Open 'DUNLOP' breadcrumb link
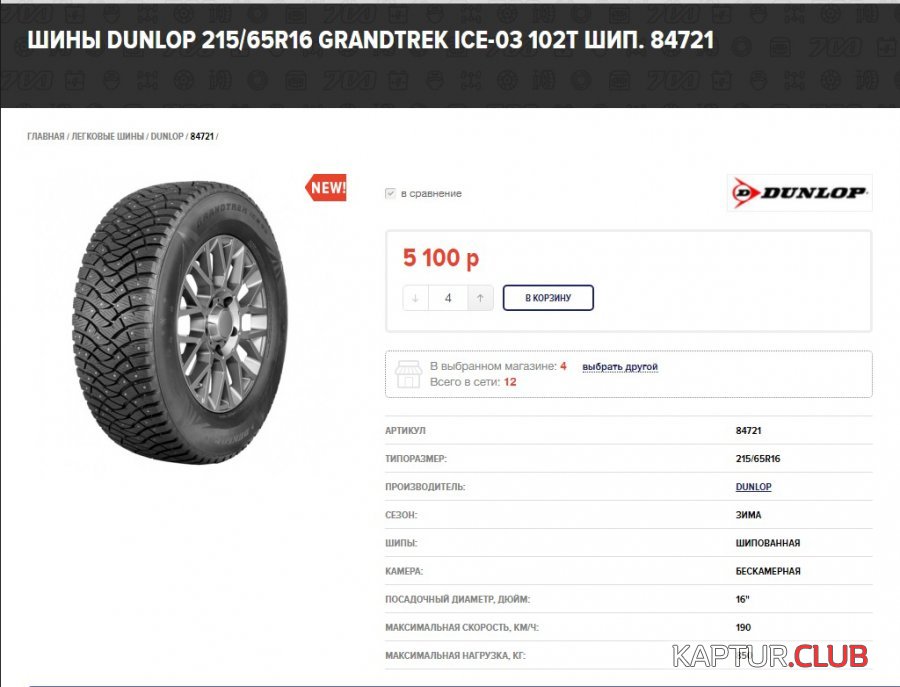 tap(167, 137)
